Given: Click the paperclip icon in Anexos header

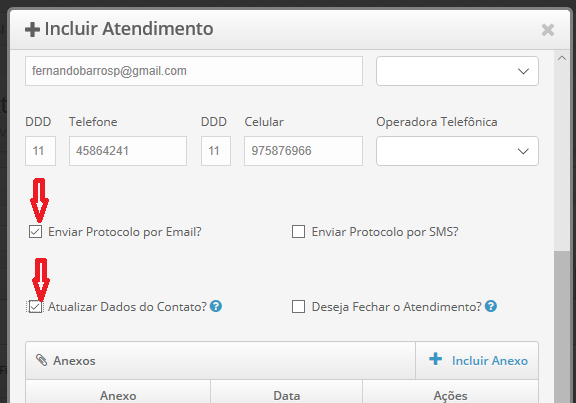Looking at the screenshot, I should tap(42, 360).
